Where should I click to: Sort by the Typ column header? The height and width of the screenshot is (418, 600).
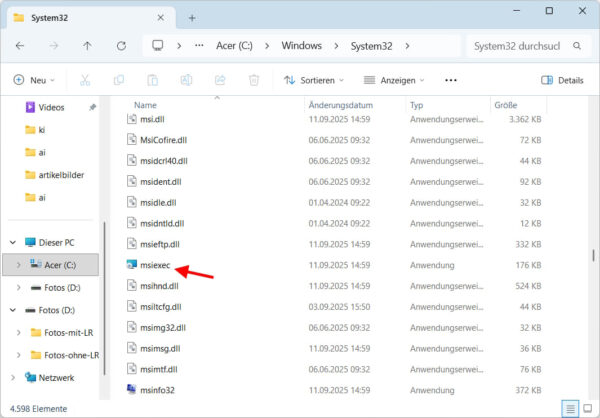416,105
